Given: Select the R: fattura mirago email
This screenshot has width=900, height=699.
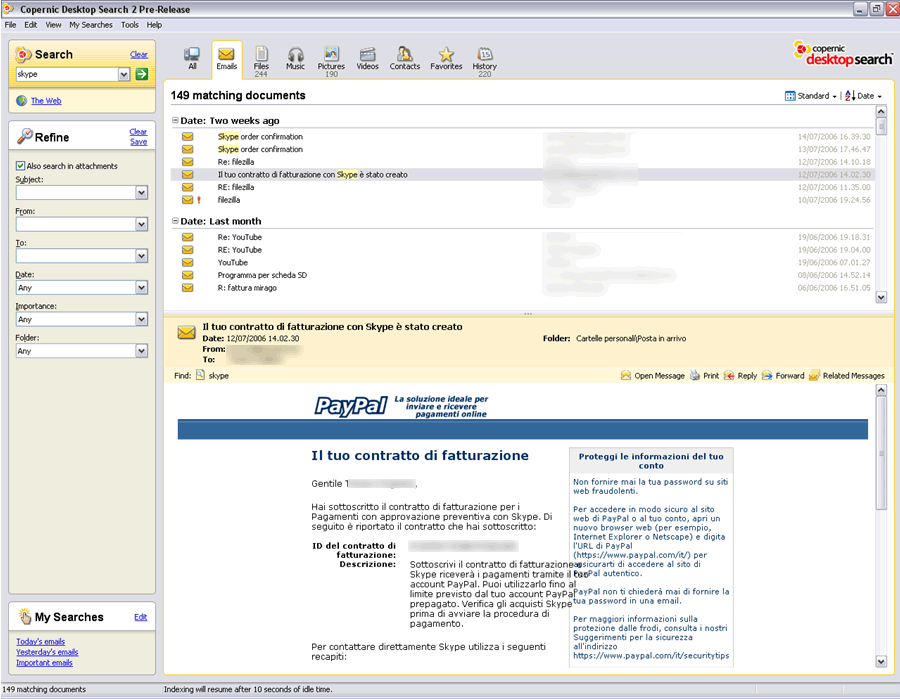Looking at the screenshot, I should point(522,288).
